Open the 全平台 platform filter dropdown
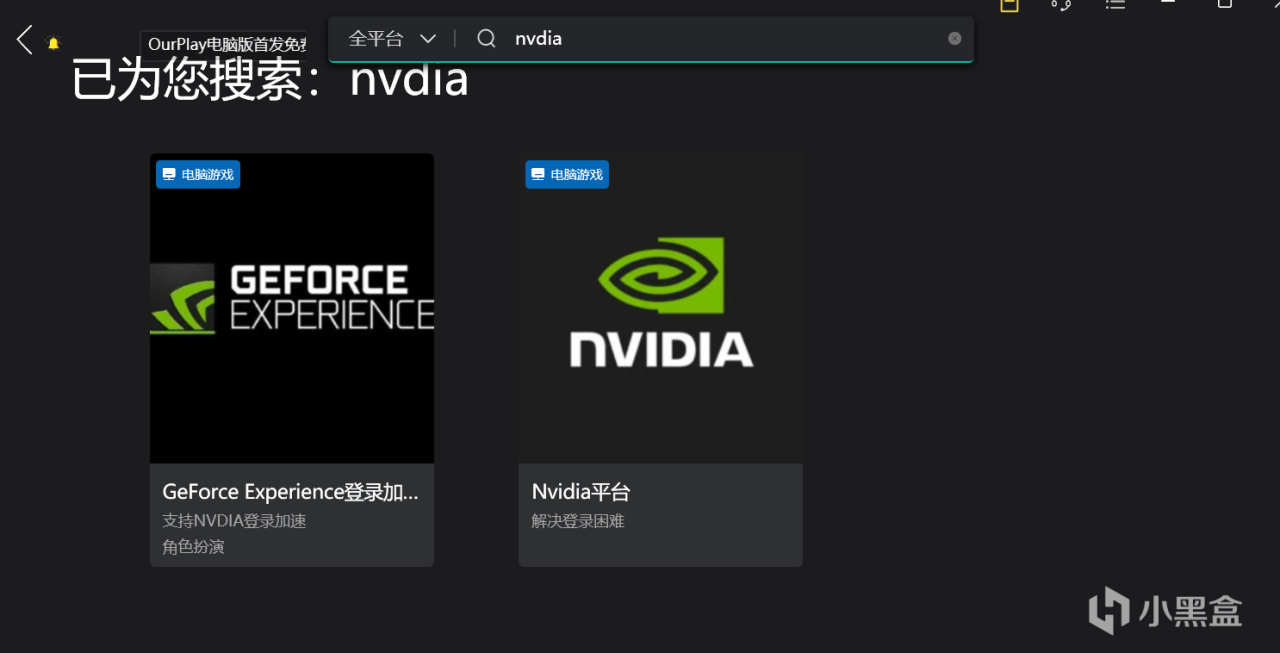Image resolution: width=1280 pixels, height=653 pixels. pyautogui.click(x=392, y=39)
